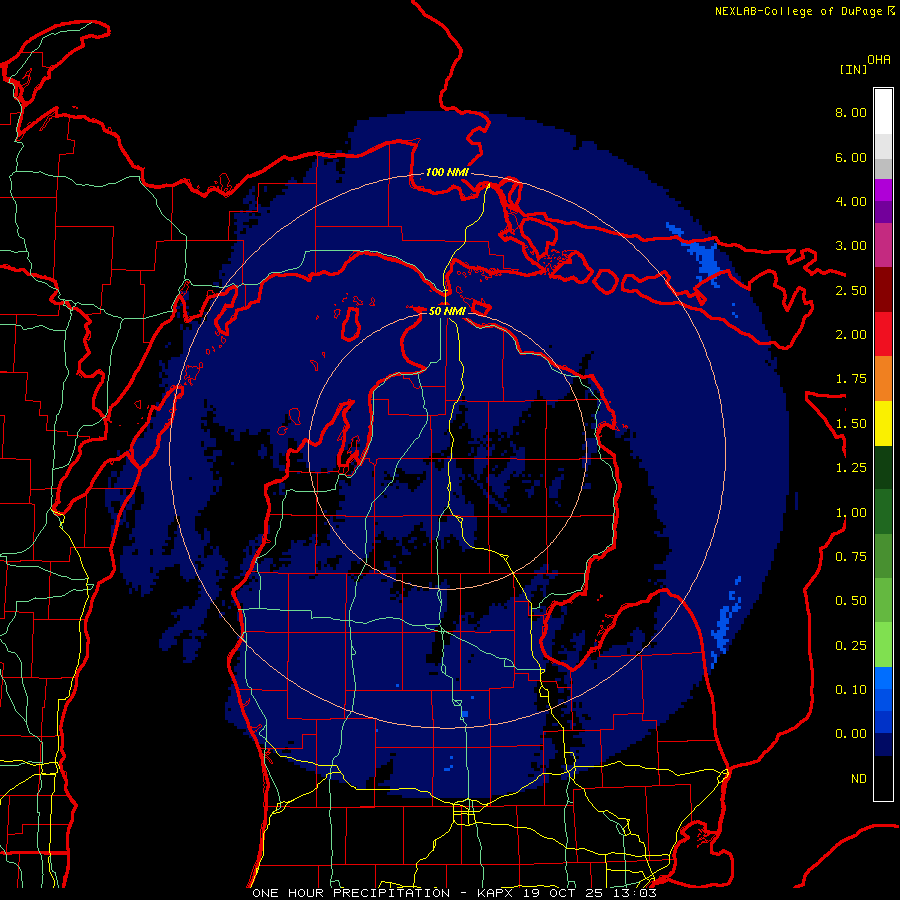Select the 3.00 legend value
The image size is (900, 900).
pos(851,246)
